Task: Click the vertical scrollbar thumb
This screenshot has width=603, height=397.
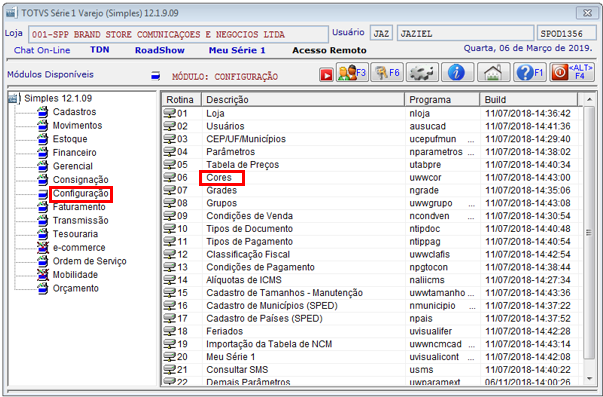Action: point(589,233)
